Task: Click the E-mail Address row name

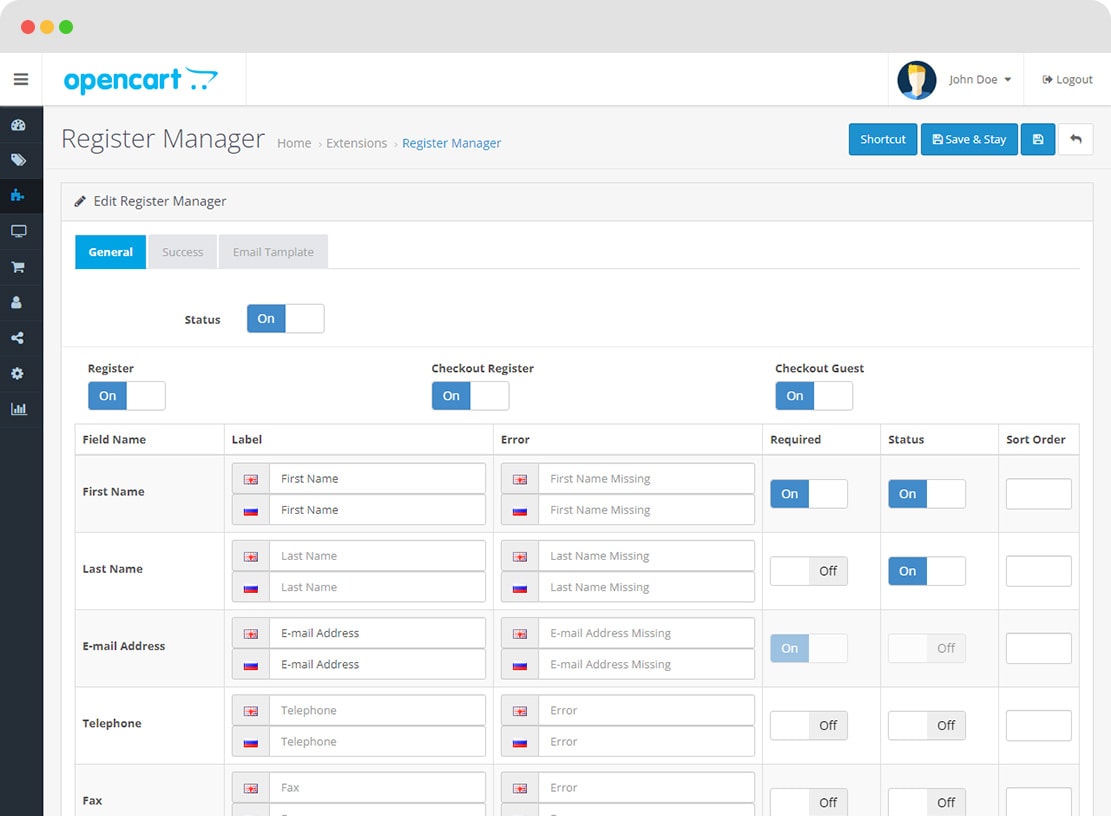Action: tap(124, 646)
